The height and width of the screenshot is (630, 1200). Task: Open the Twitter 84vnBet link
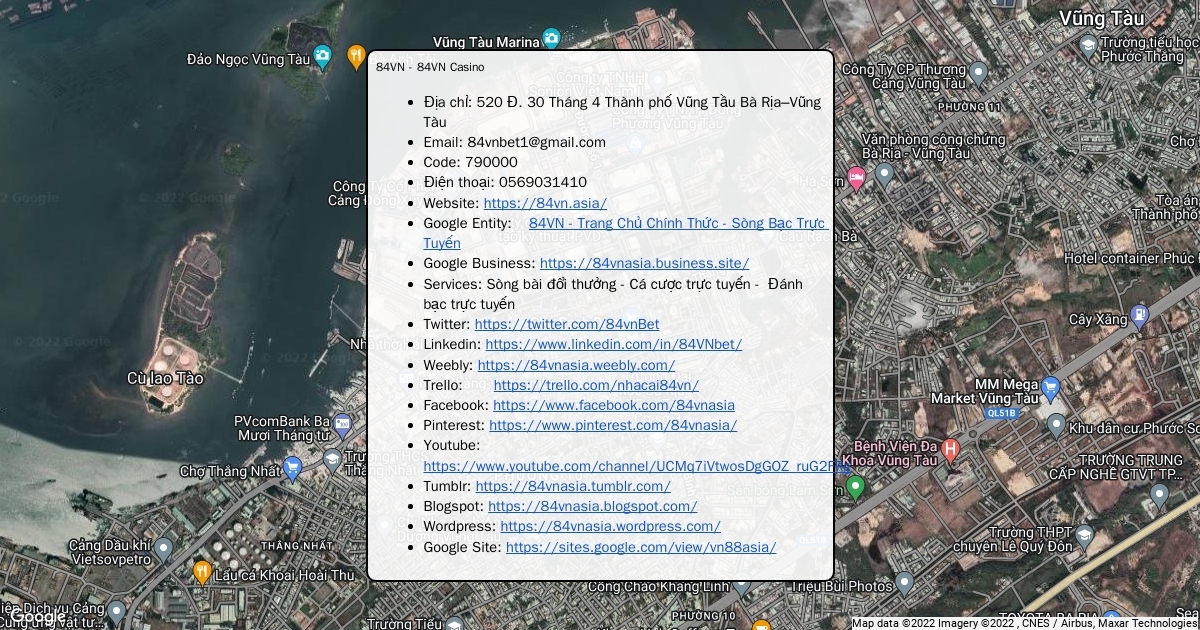pyautogui.click(x=567, y=324)
